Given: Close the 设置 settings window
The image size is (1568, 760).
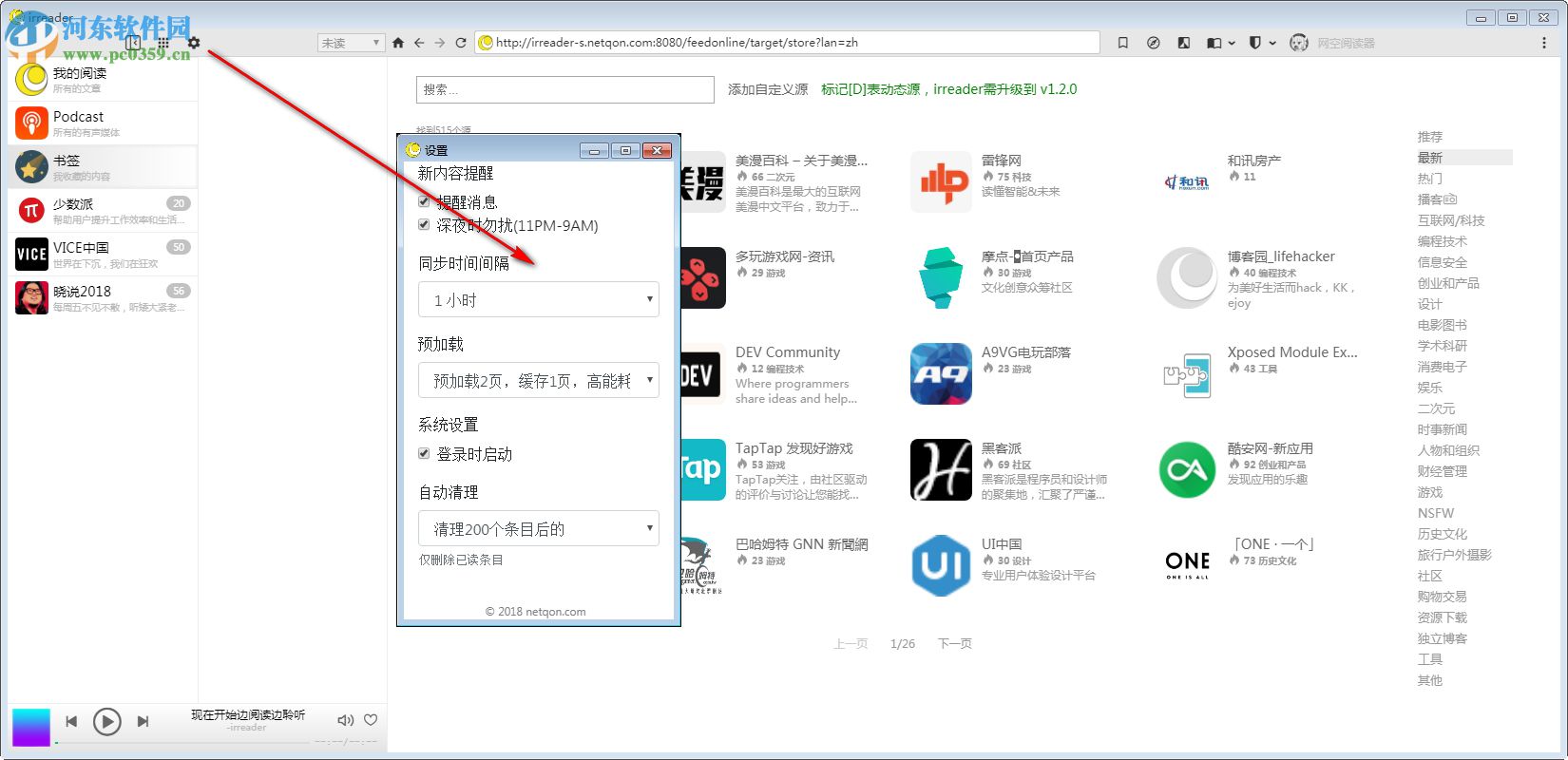Looking at the screenshot, I should click(x=657, y=150).
